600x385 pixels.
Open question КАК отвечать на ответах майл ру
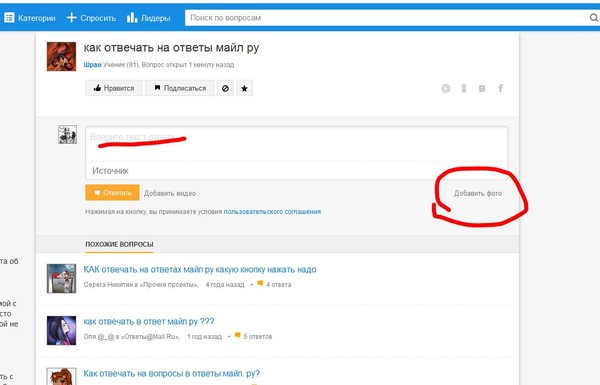point(200,269)
